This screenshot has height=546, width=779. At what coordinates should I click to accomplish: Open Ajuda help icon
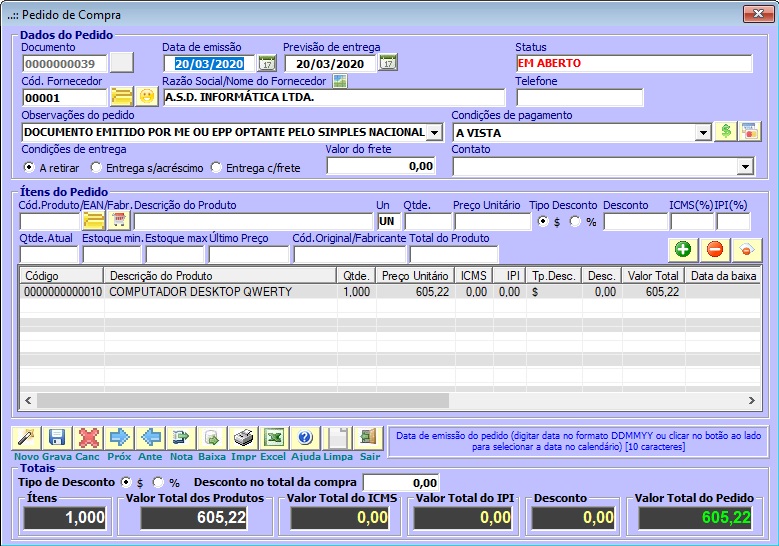(305, 438)
